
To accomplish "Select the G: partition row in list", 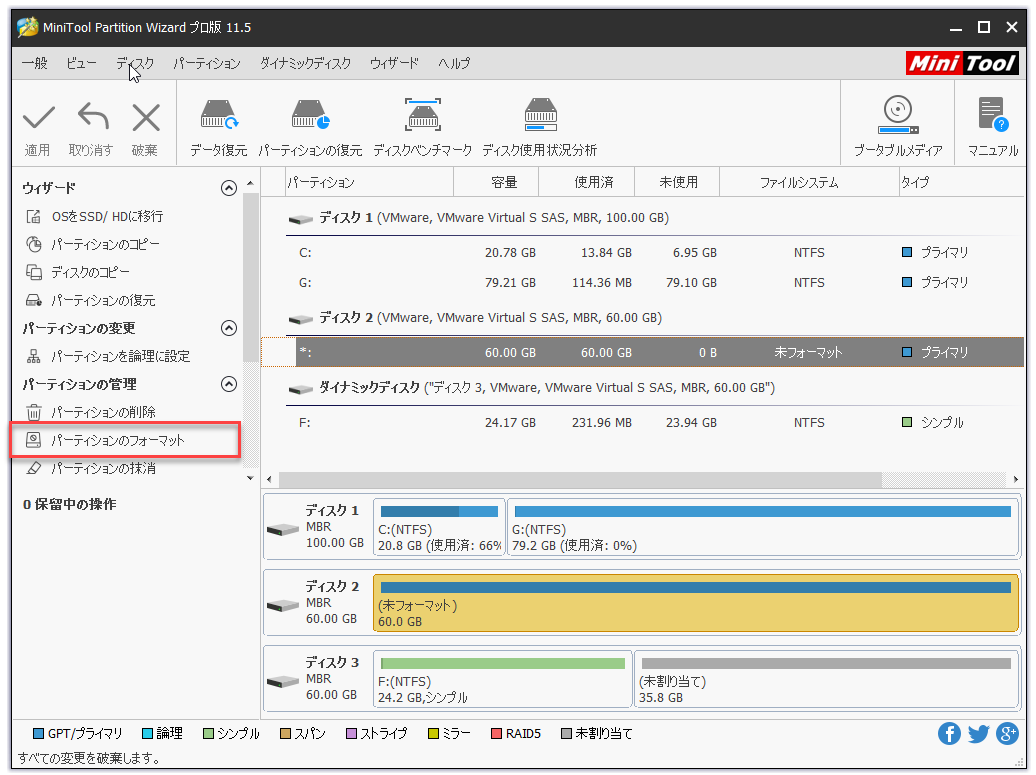I will 640,283.
